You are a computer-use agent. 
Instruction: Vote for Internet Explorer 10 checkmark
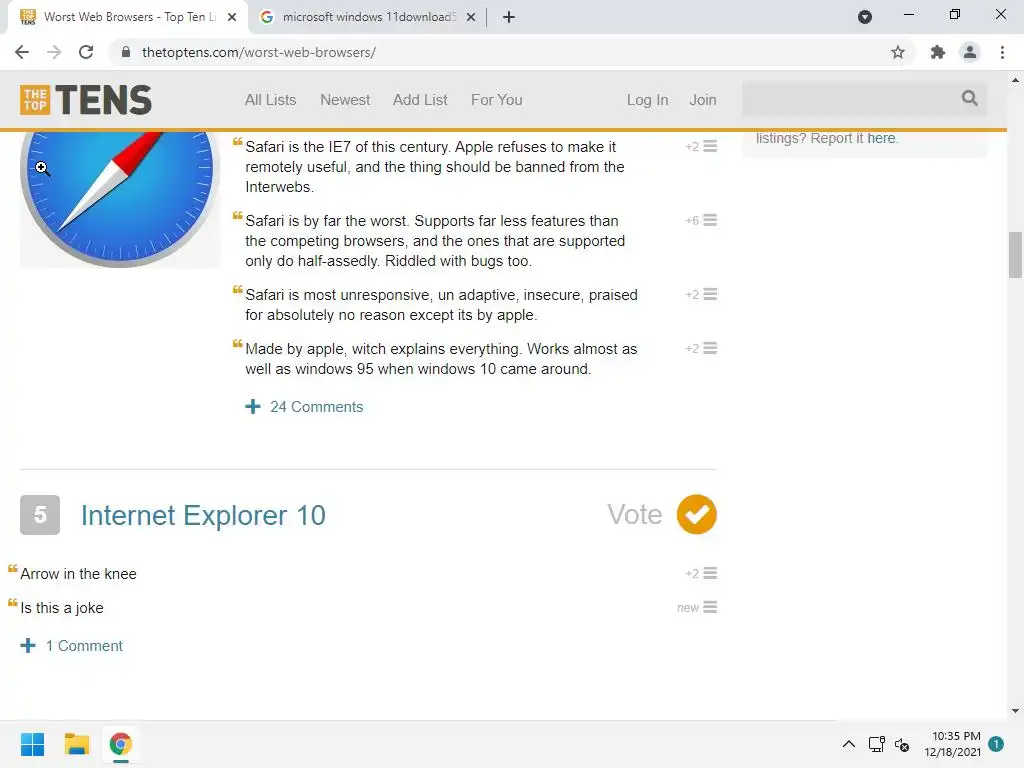click(696, 515)
